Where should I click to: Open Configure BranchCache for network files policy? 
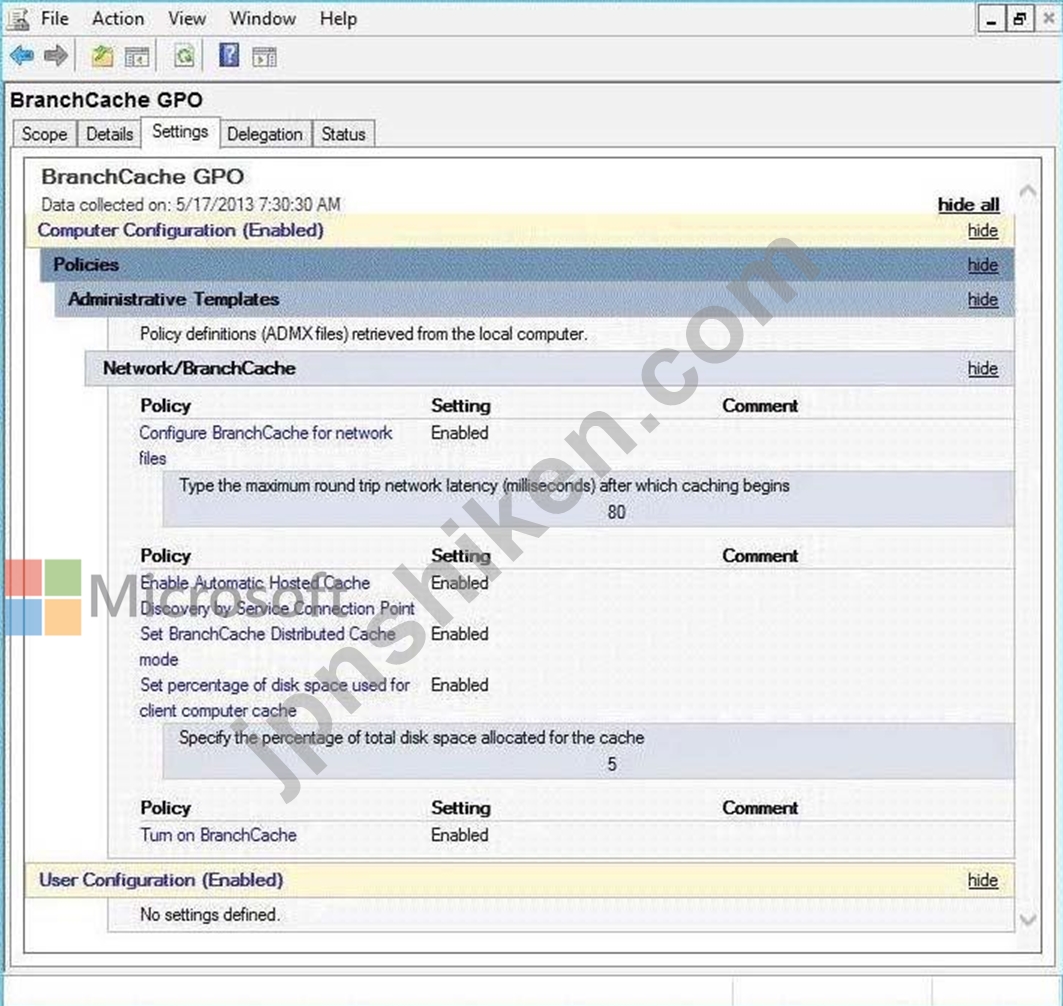(266, 445)
